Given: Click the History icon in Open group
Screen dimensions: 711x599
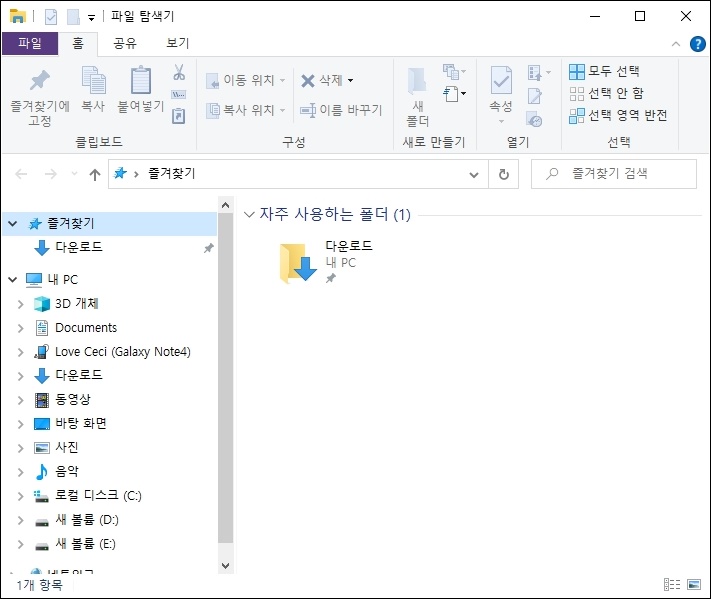Looking at the screenshot, I should click(x=535, y=120).
